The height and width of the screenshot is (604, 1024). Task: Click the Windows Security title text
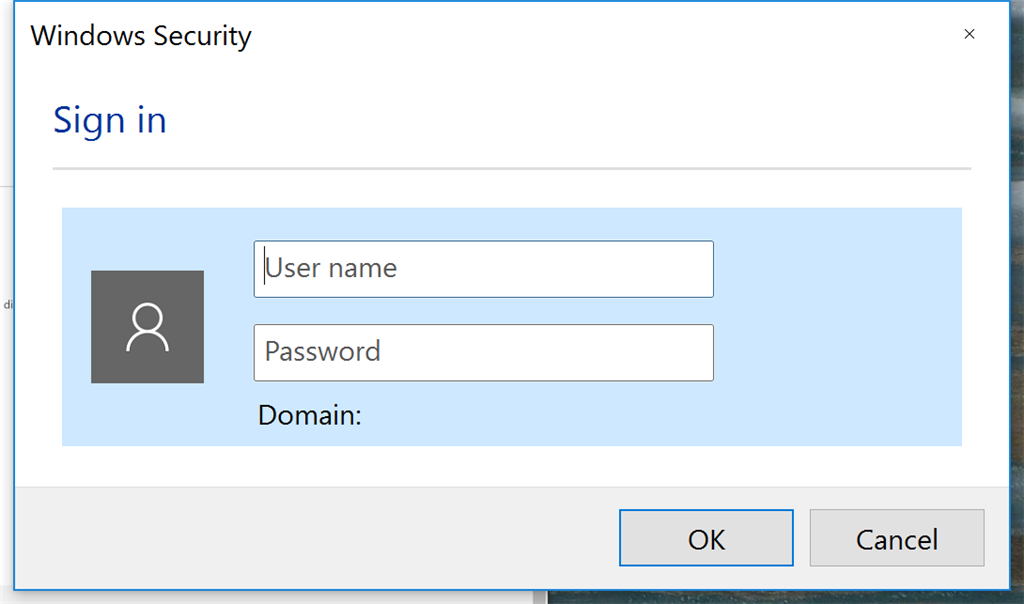pyautogui.click(x=141, y=36)
